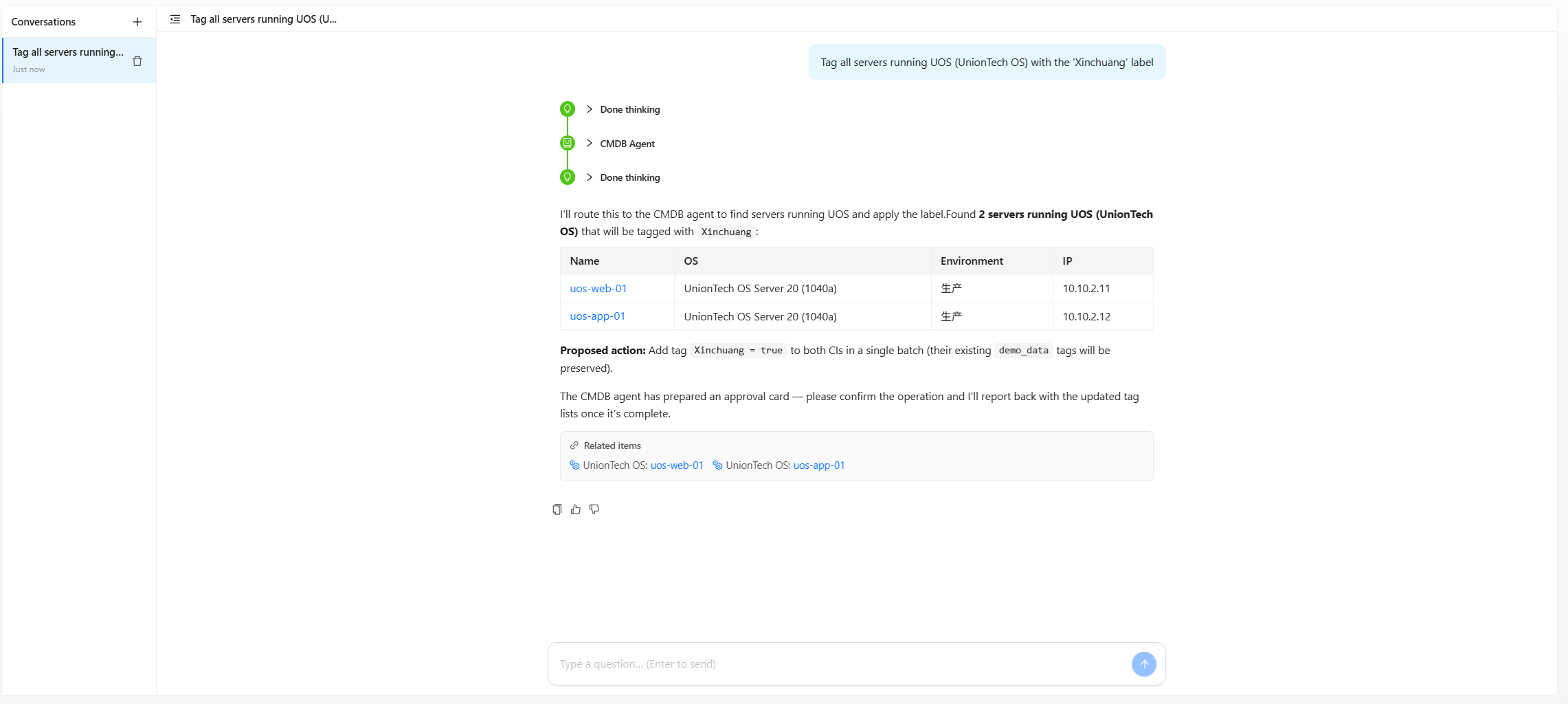1568x704 pixels.
Task: Click the user message bubble about Xinchuang label
Action: coord(987,62)
